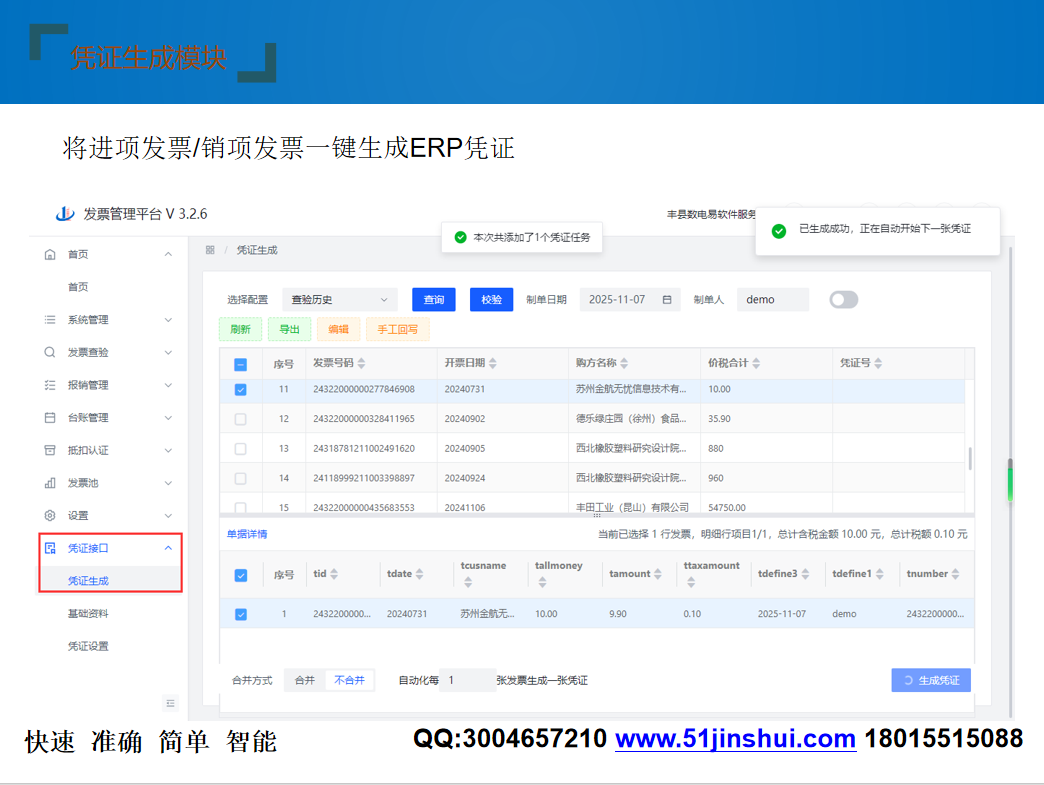Click the 抵扣认证 archive icon
This screenshot has height=785, width=1044.
50,451
